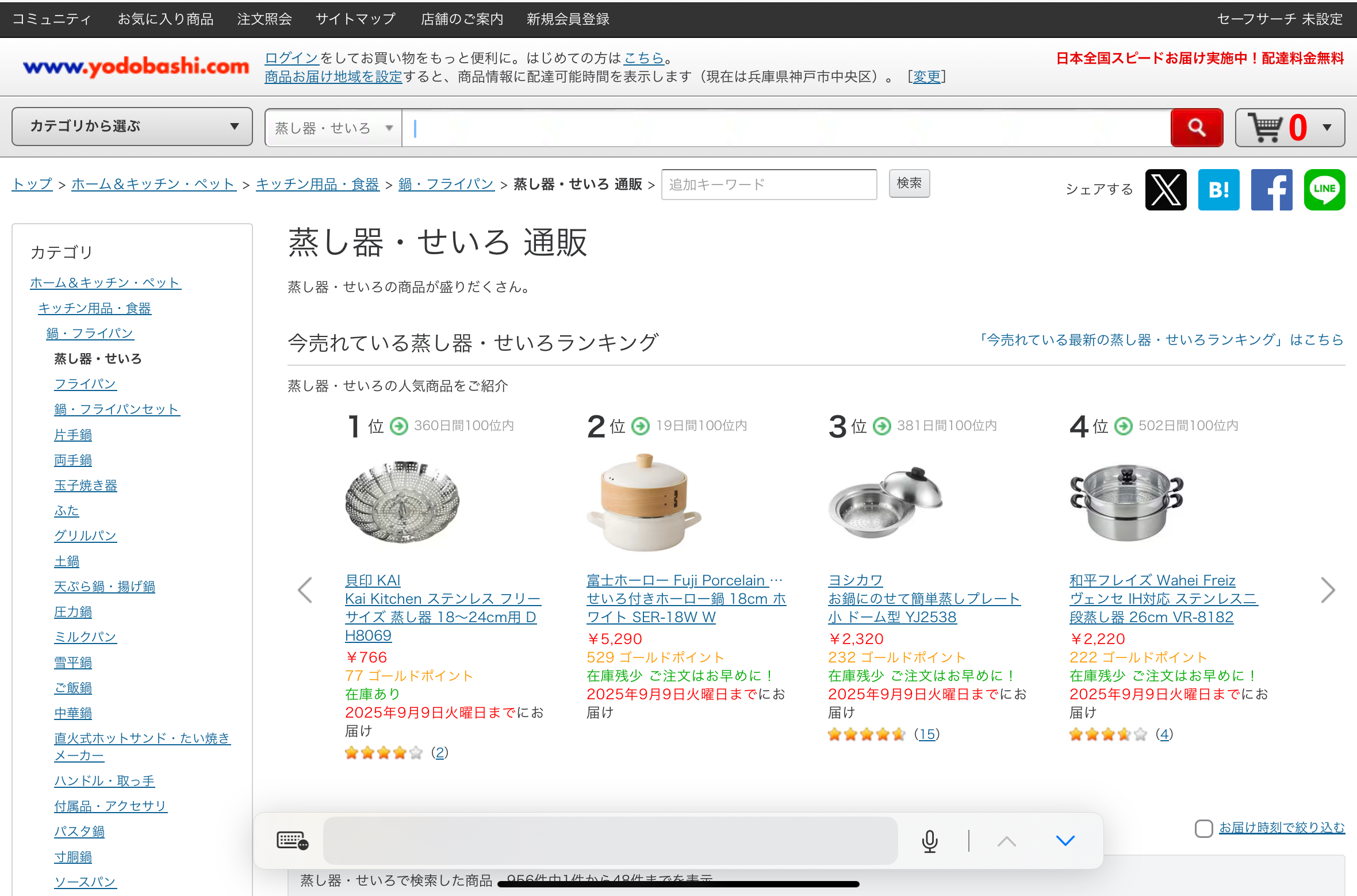Screen dimensions: 1357x896
Task: Open the 富士ホーロー steamer pot thumbnail
Action: tap(644, 501)
